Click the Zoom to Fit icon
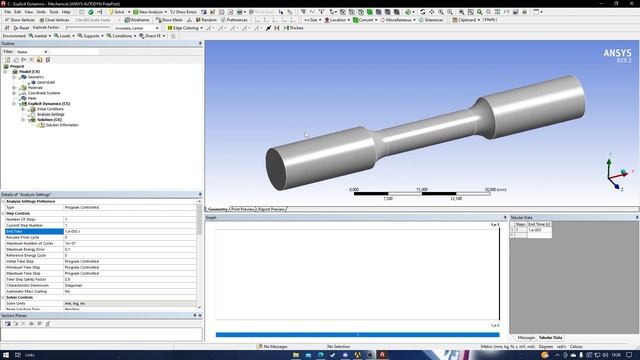This screenshot has height=360, width=640. click(x=461, y=12)
